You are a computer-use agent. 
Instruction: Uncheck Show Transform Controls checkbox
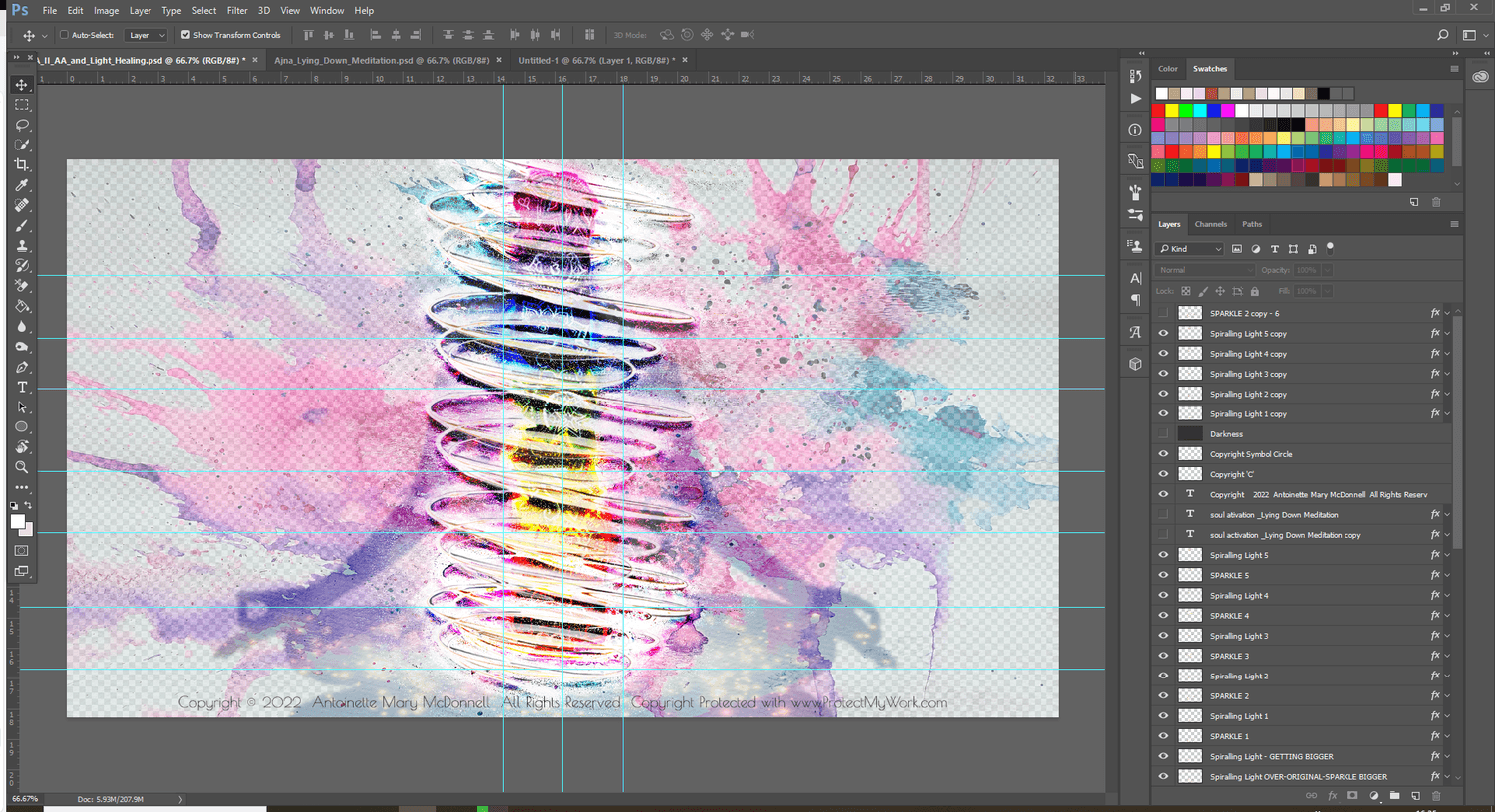(185, 35)
